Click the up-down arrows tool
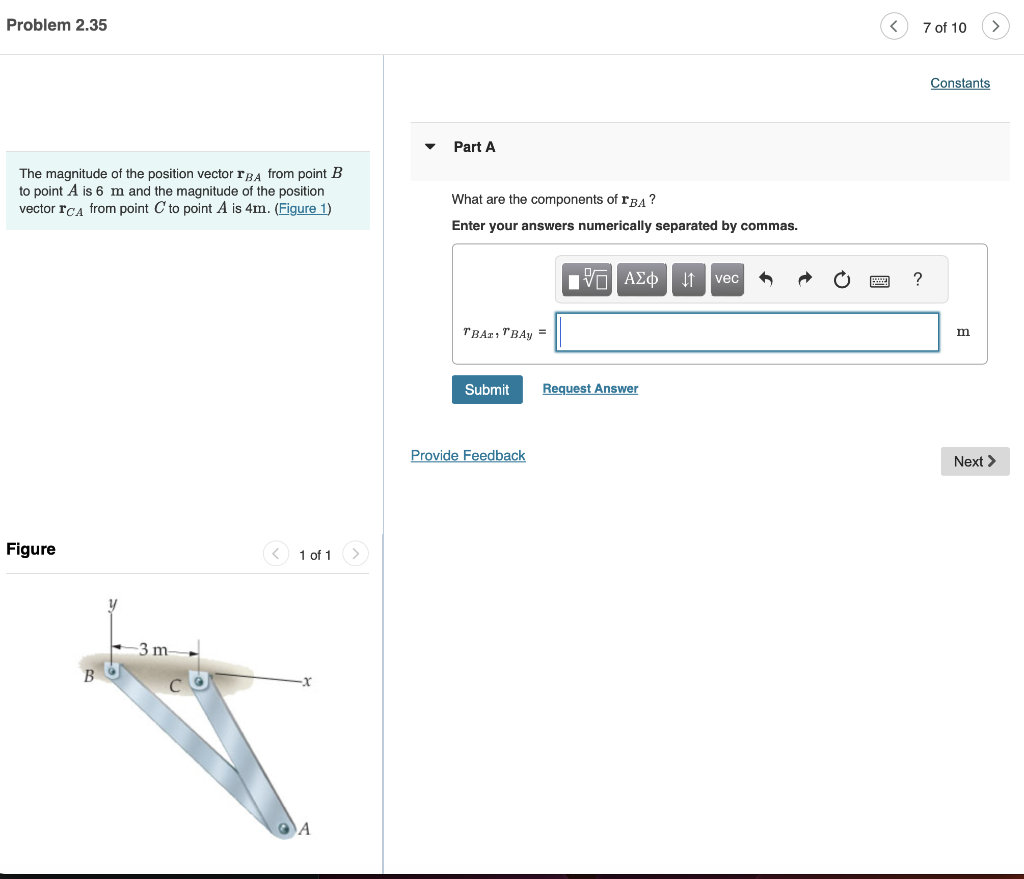 click(688, 280)
